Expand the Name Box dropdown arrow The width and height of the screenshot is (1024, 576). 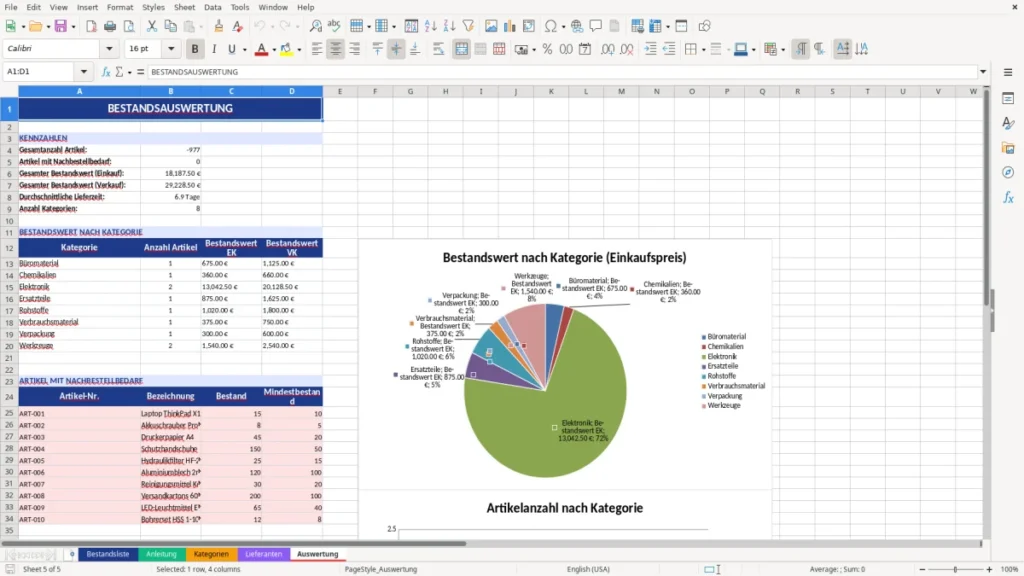tap(84, 72)
